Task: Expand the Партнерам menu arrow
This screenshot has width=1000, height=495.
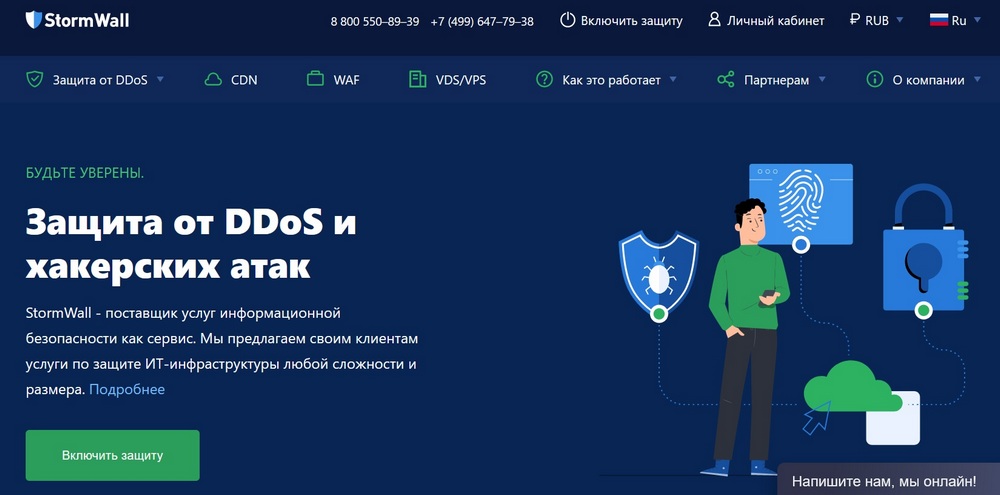Action: pyautogui.click(x=822, y=80)
